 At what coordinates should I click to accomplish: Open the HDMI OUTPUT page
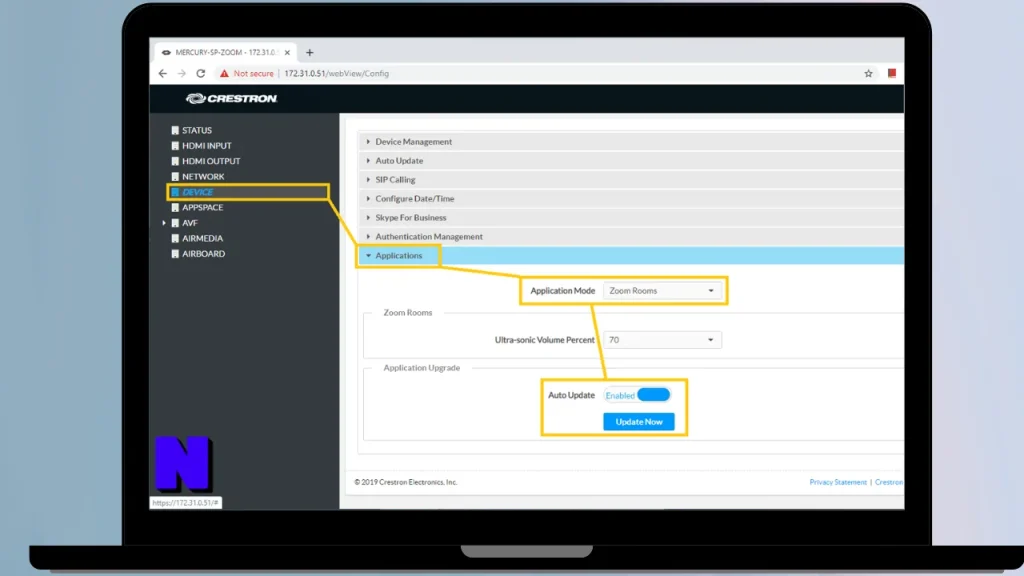pyautogui.click(x=211, y=161)
